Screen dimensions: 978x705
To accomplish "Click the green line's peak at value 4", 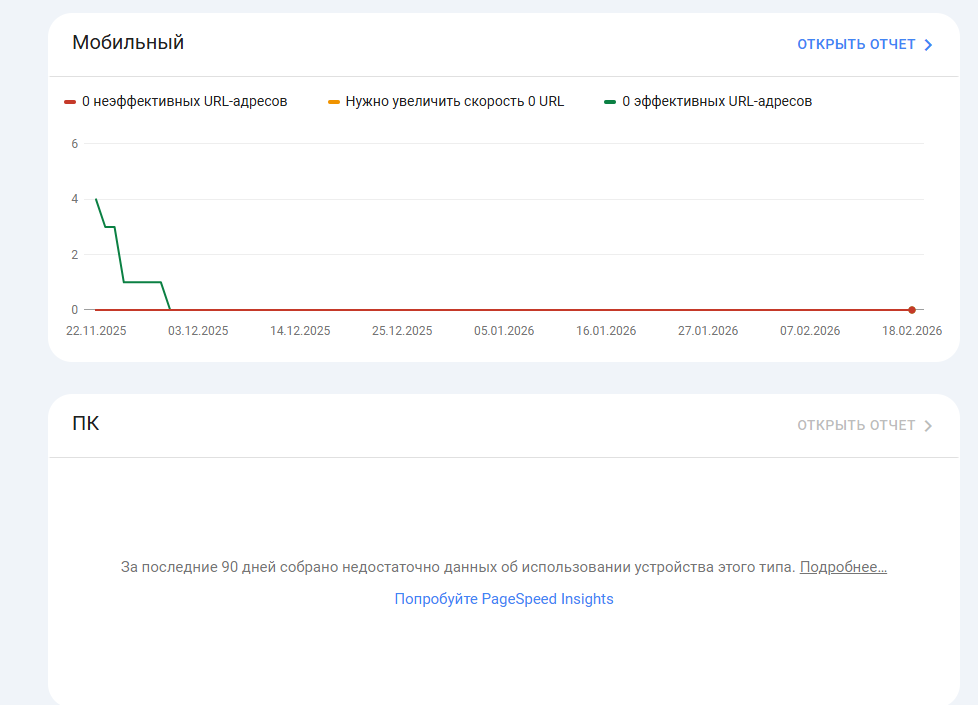I will 96,199.
